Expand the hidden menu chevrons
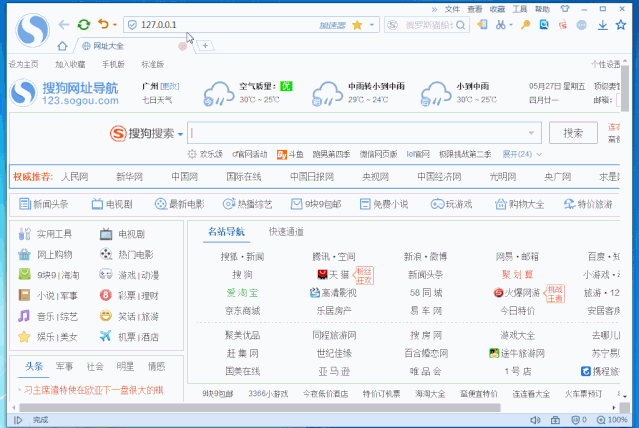Screen dimensions: 639x428 click(x=434, y=9)
